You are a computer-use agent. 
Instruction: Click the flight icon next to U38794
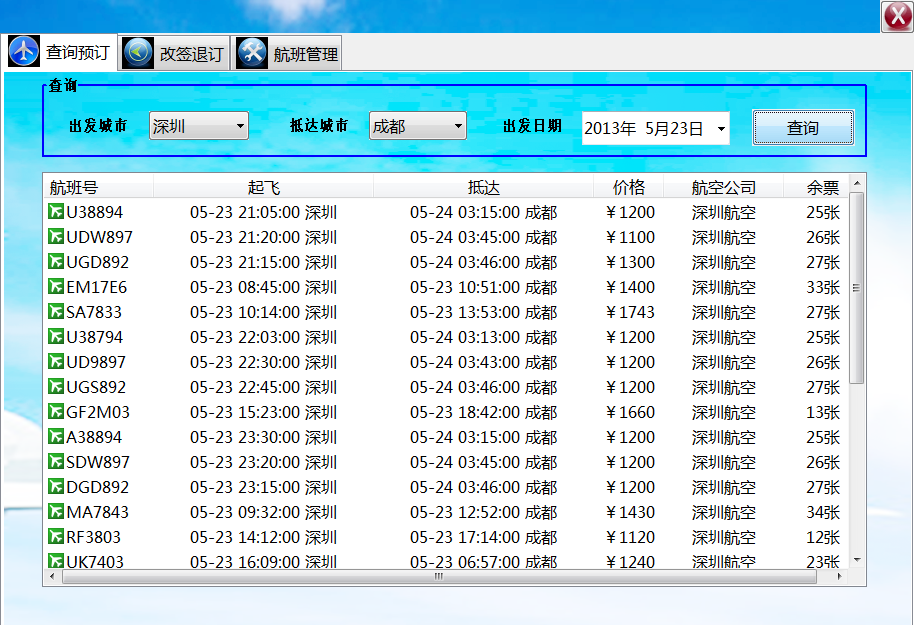pos(56,336)
